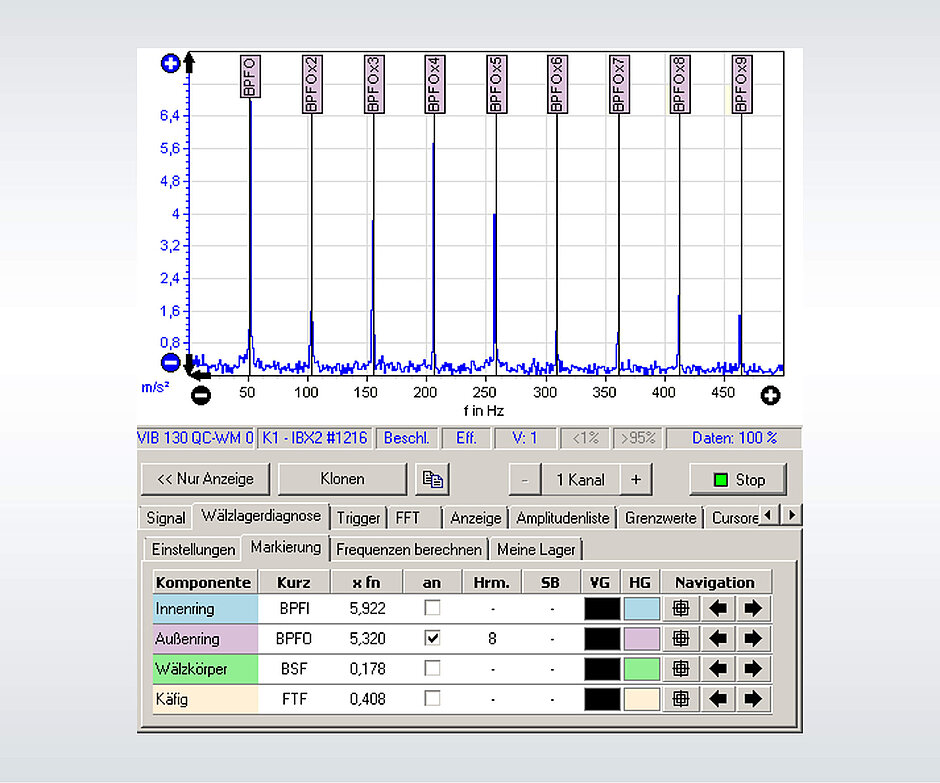Click the green HG color swatch for Wälzkörper
Image resolution: width=940 pixels, height=783 pixels.
coord(640,668)
